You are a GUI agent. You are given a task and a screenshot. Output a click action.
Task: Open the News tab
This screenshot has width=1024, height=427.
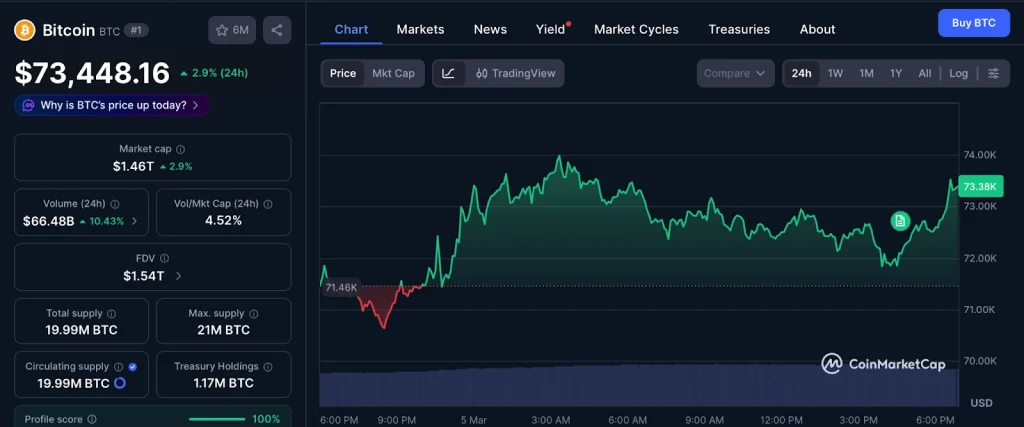[x=490, y=29]
